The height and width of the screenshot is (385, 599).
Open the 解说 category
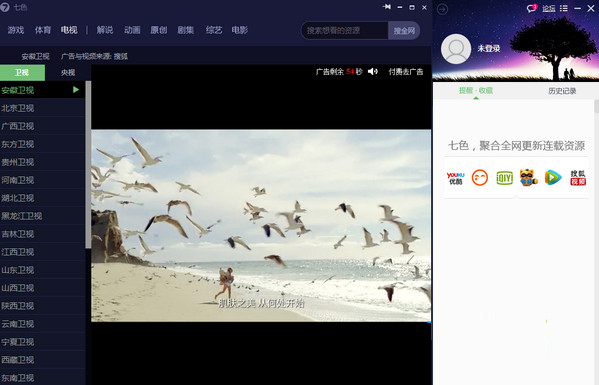point(105,30)
